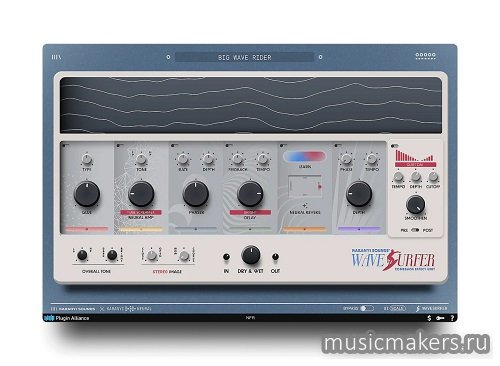The width and height of the screenshot is (500, 366).
Task: Click the Baranyi Sounds logo in the footer
Action: point(73,309)
